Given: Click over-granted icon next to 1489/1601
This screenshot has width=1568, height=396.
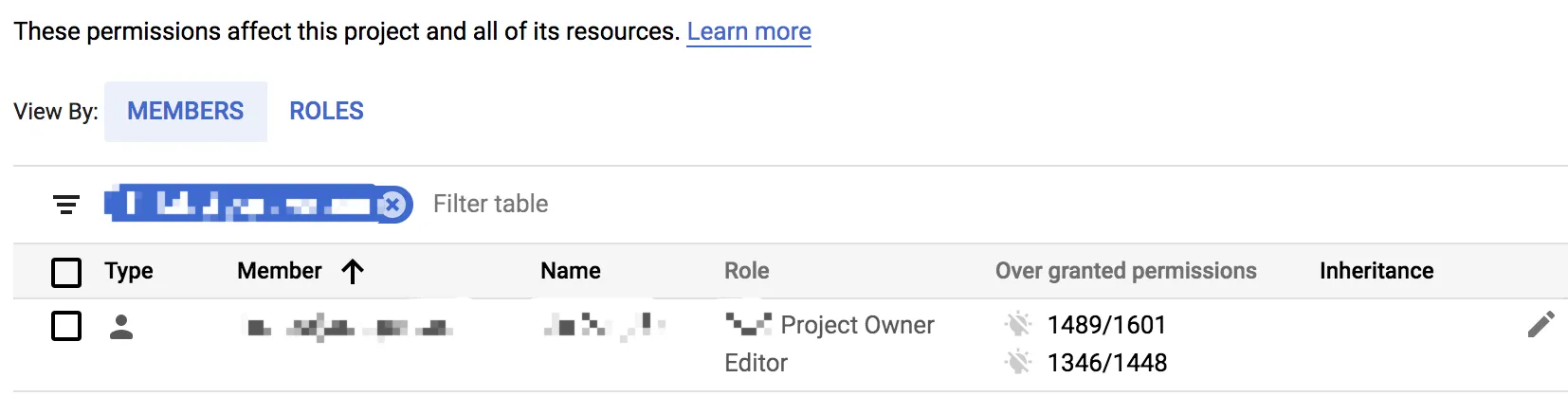Looking at the screenshot, I should [1018, 325].
